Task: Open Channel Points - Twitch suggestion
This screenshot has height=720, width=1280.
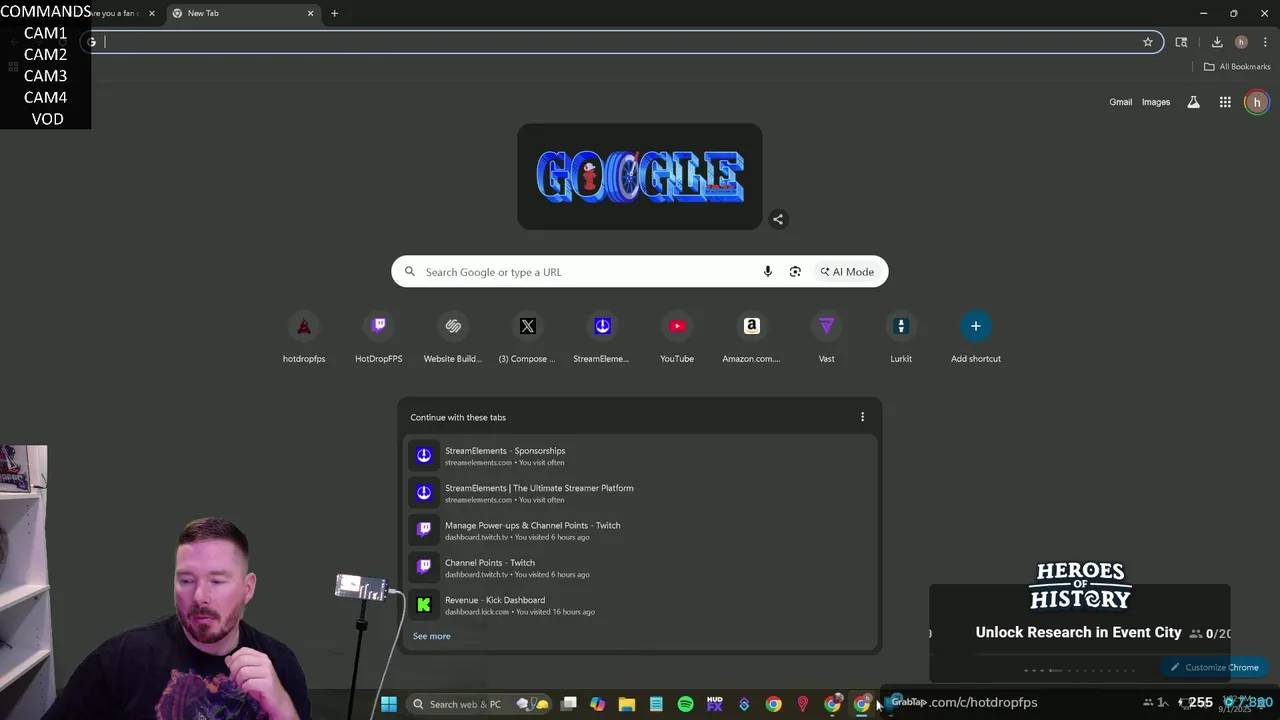Action: tap(640, 567)
